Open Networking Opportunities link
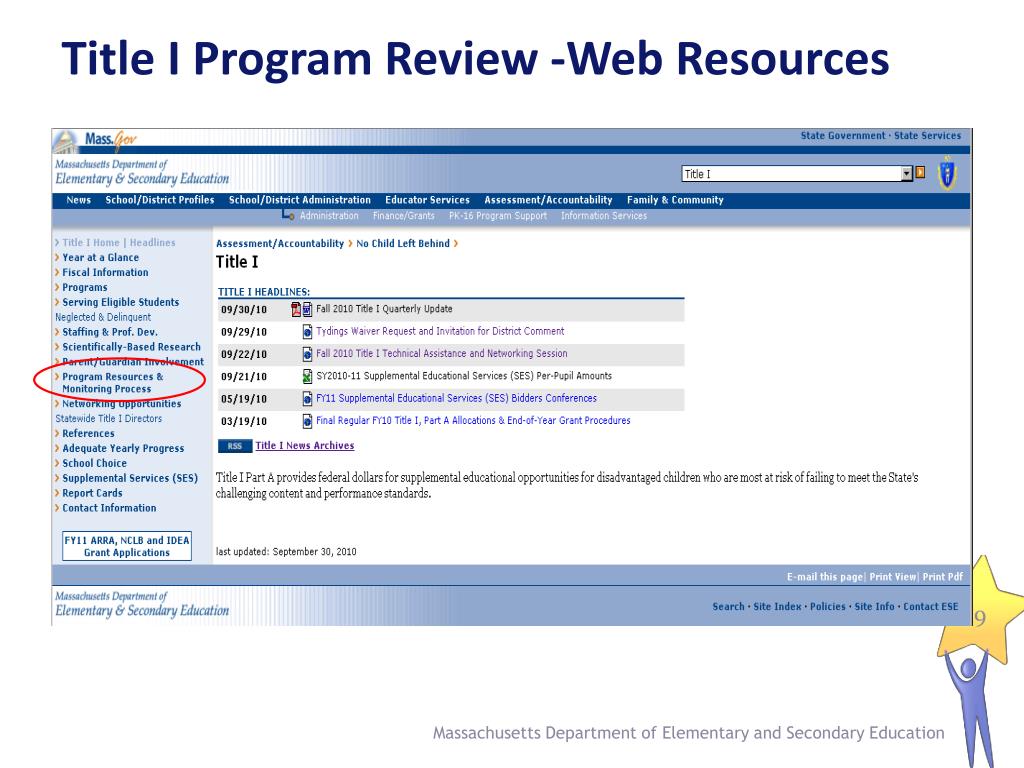The width and height of the screenshot is (1024, 768). point(121,404)
